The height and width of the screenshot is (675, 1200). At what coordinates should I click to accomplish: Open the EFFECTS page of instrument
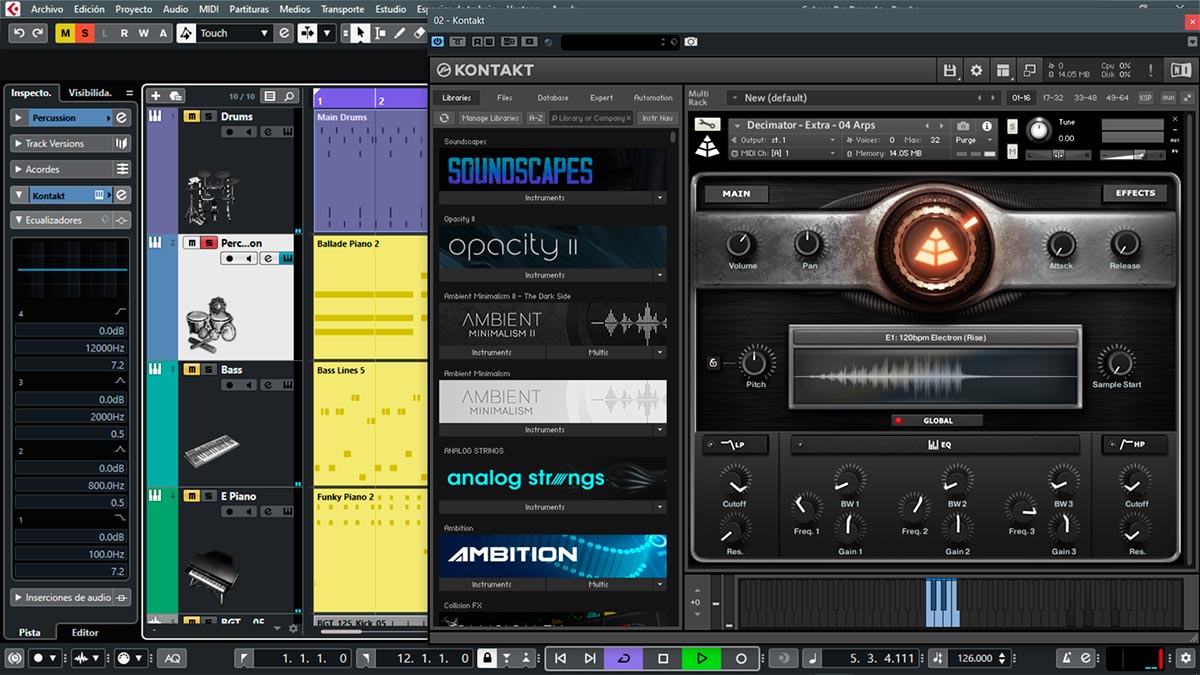pos(1135,193)
